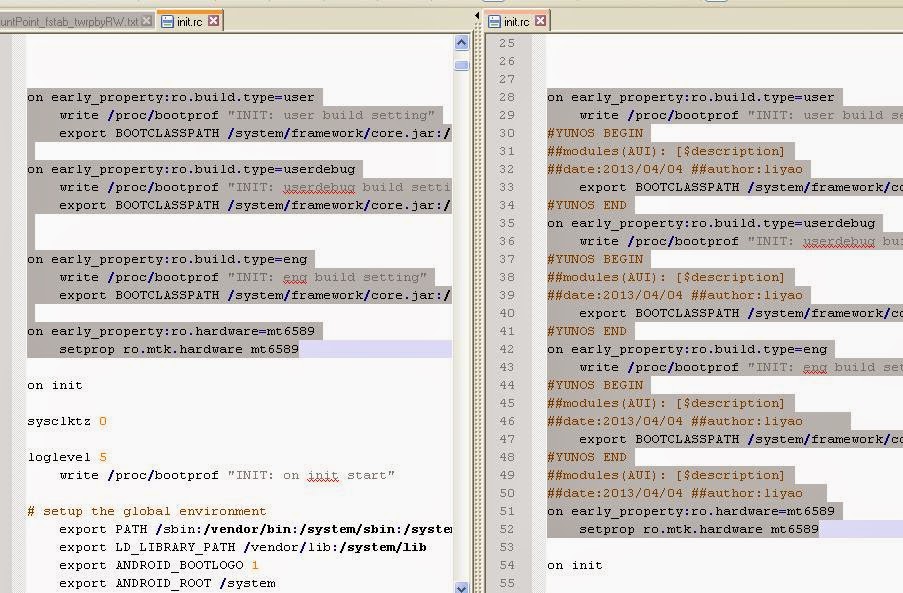
Task: Click line number 52 in the right gutter
Action: (508, 529)
